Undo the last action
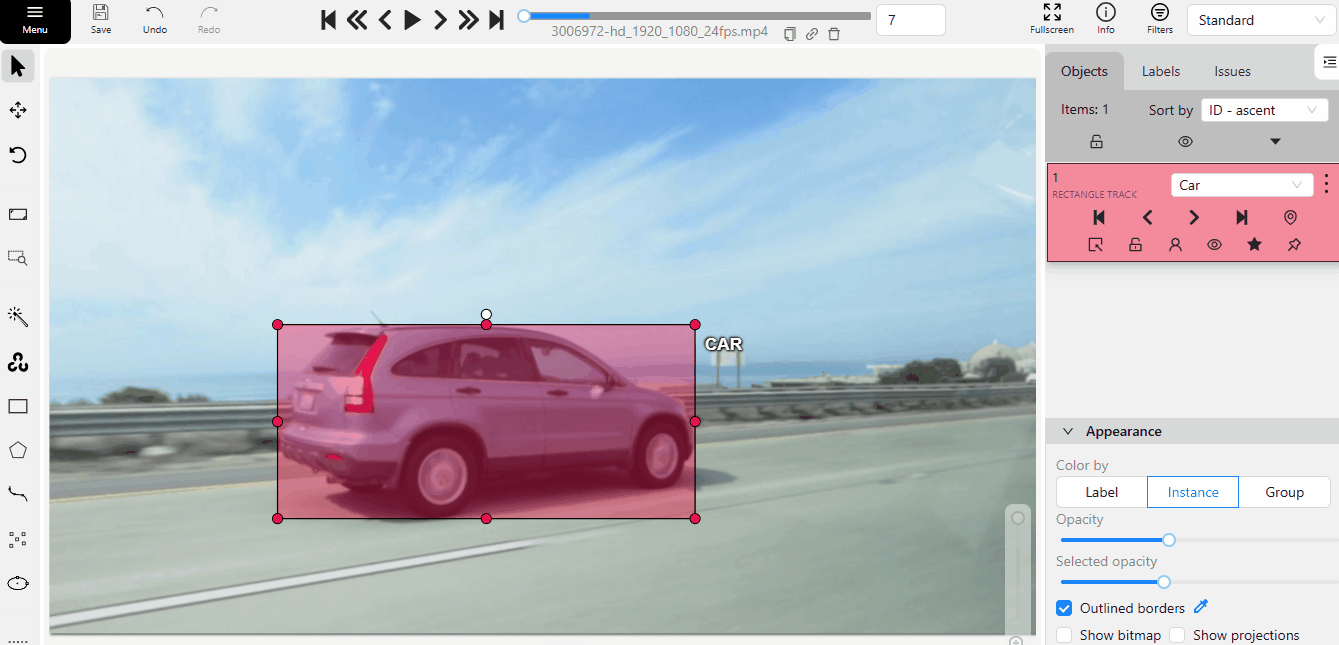Image resolution: width=1339 pixels, height=645 pixels. coord(155,19)
